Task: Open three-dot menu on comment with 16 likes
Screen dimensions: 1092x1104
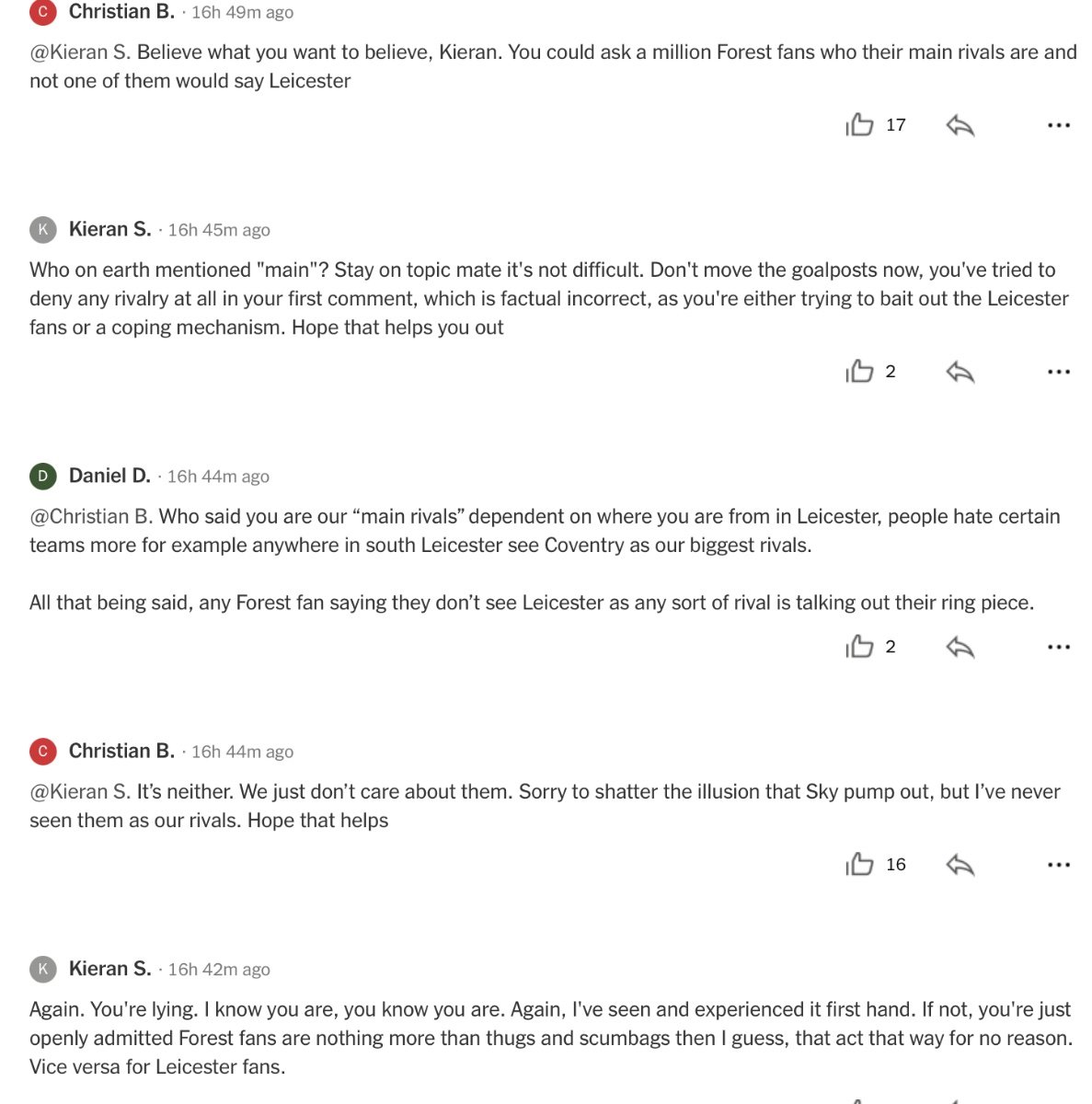Action: pos(1059,865)
